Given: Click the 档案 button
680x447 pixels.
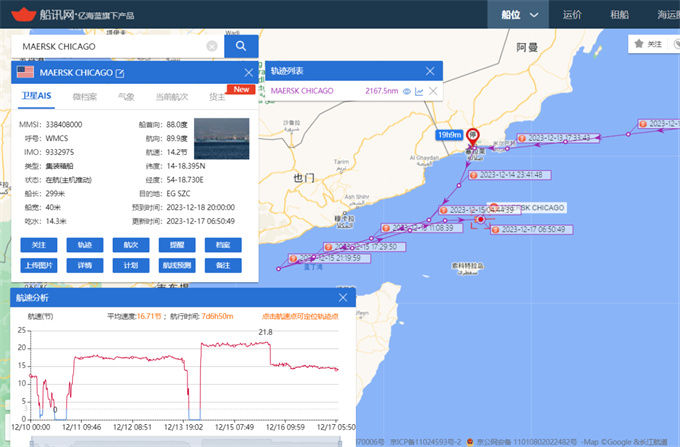Looking at the screenshot, I should [222, 245].
